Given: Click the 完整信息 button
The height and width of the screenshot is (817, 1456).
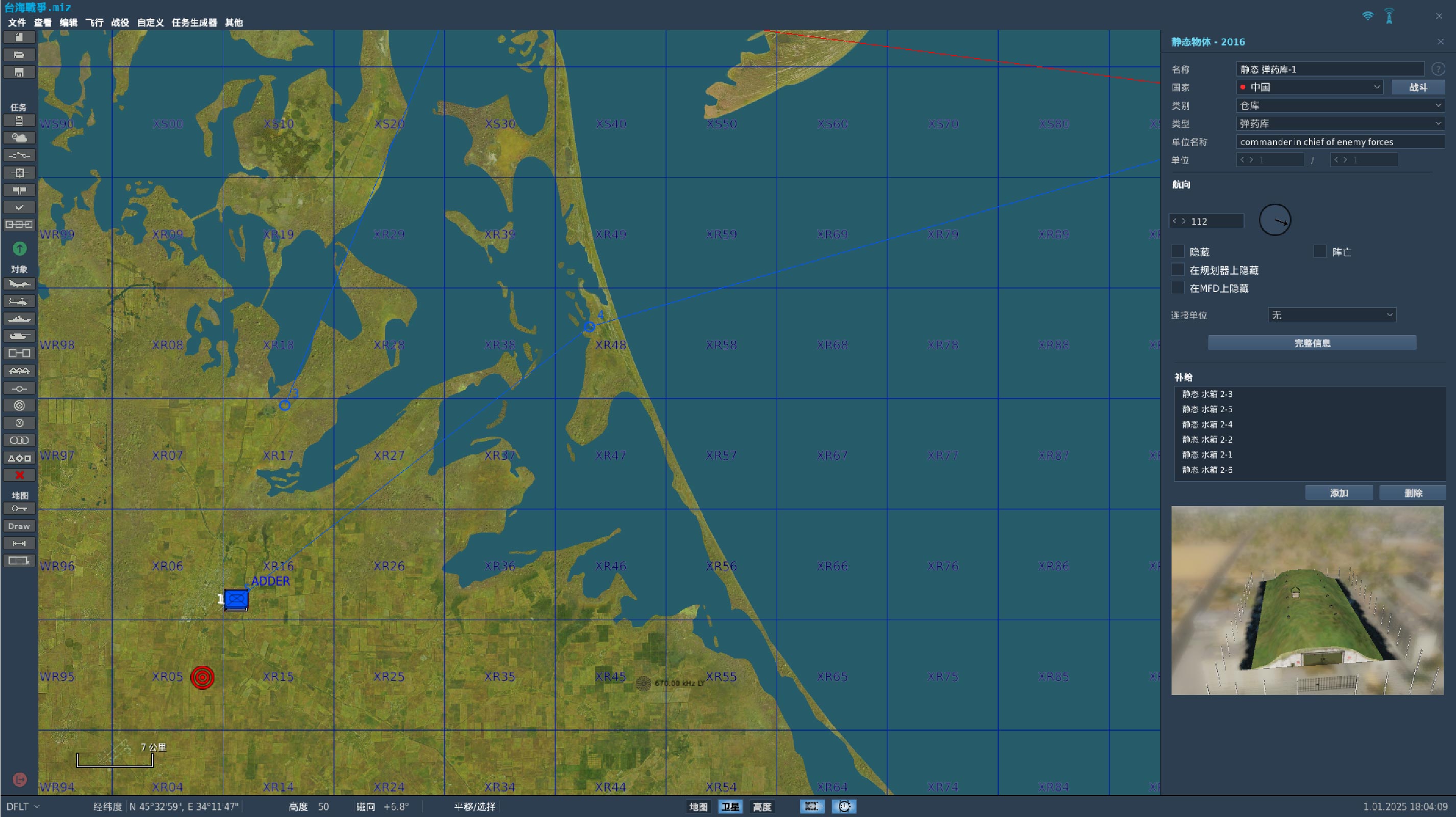Looking at the screenshot, I should 1312,343.
